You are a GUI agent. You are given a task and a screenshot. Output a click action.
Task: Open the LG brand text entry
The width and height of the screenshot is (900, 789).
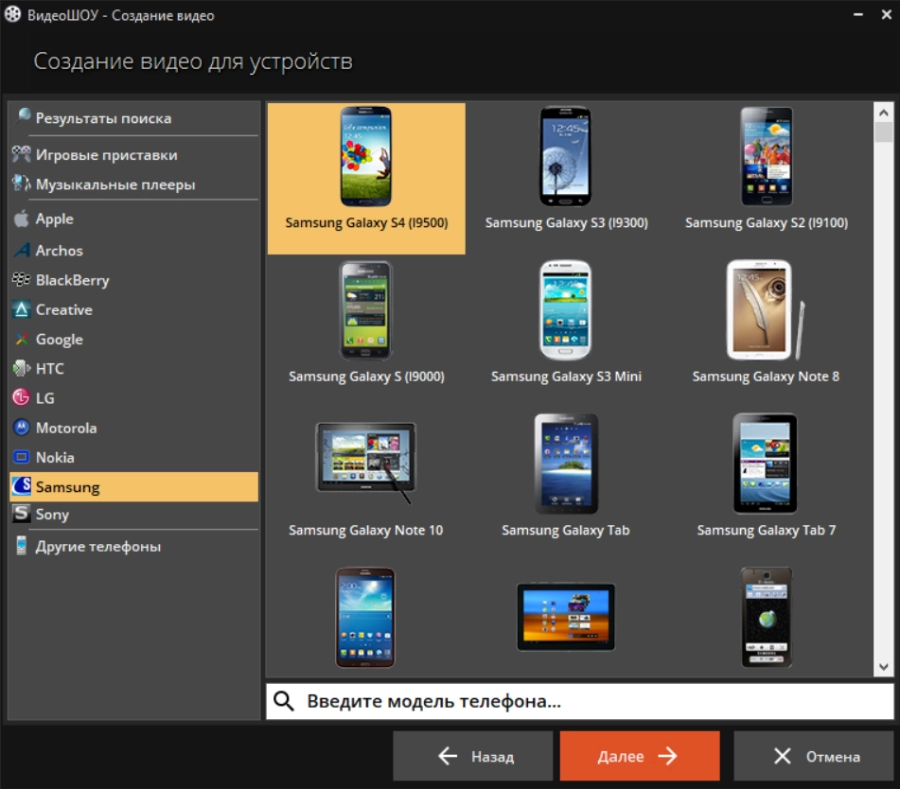45,398
